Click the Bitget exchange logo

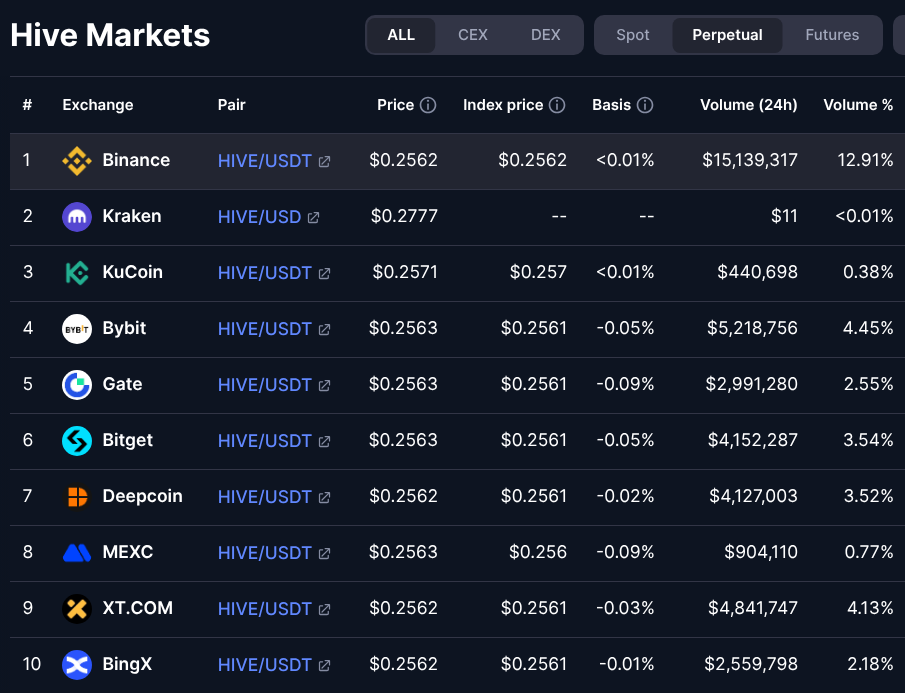point(77,440)
